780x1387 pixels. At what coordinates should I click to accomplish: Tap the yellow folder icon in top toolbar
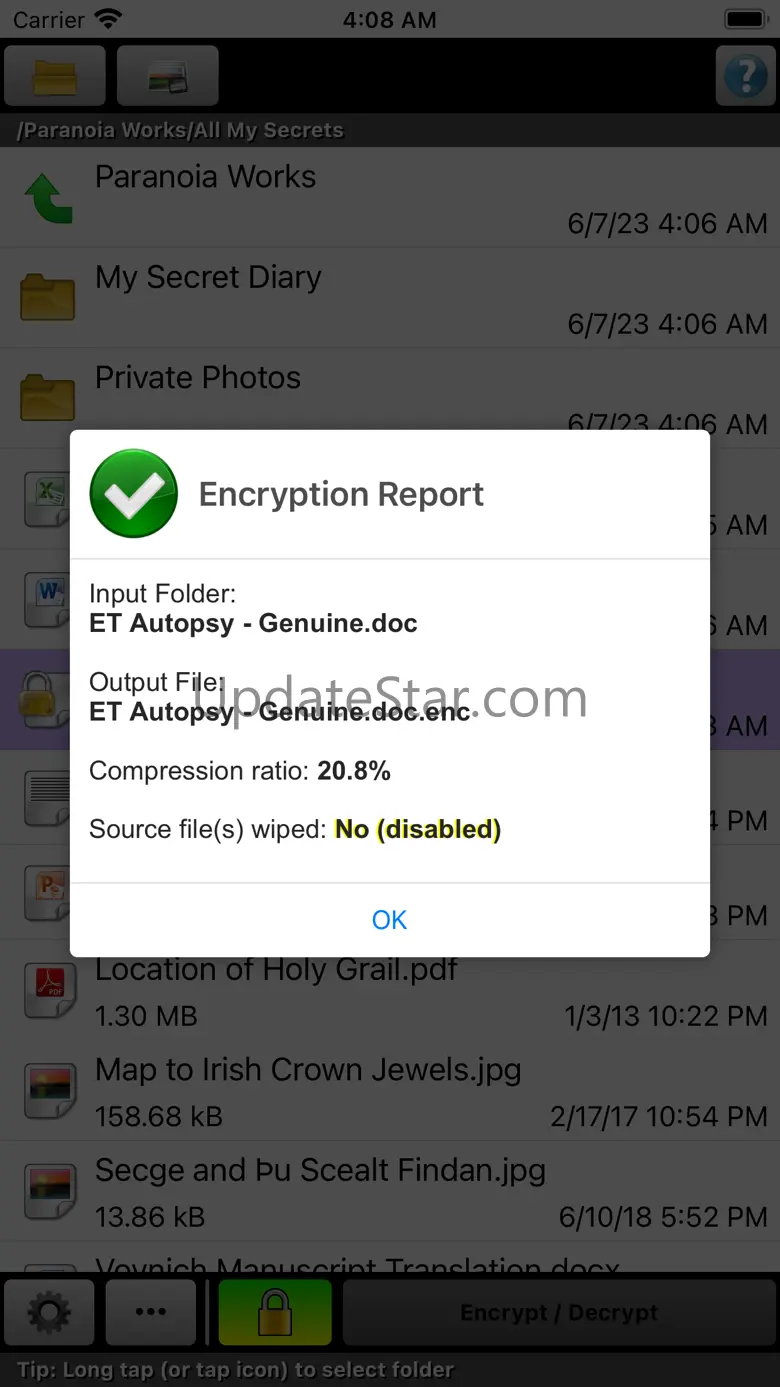point(55,76)
